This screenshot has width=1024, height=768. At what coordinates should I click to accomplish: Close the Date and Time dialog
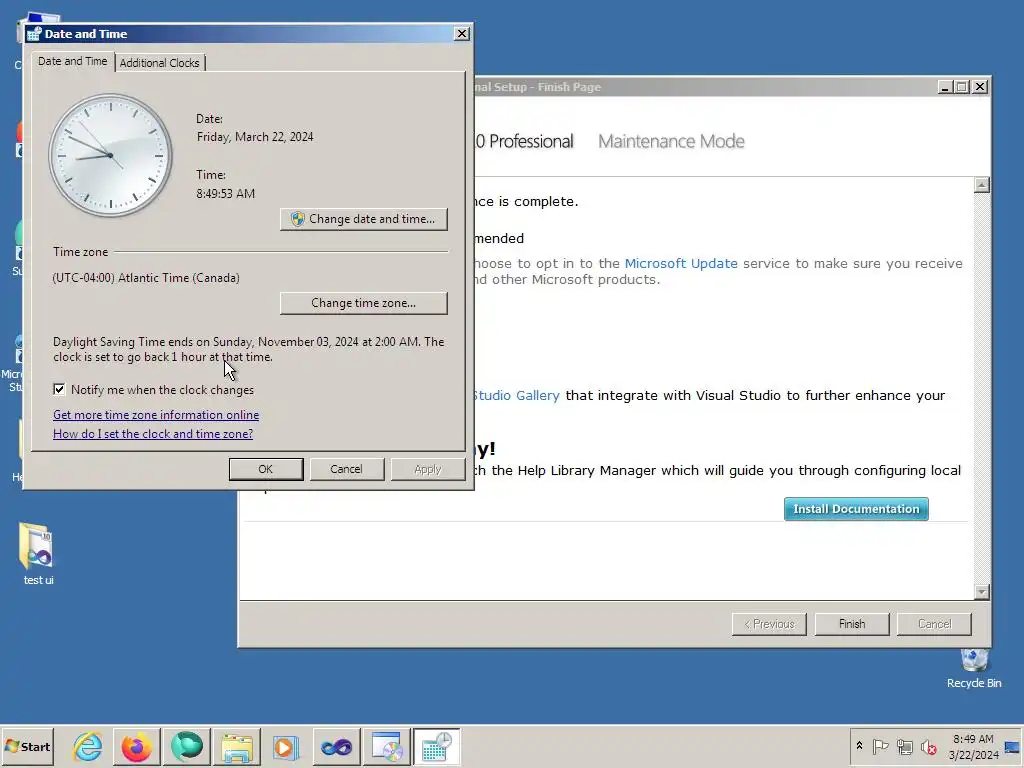(462, 33)
